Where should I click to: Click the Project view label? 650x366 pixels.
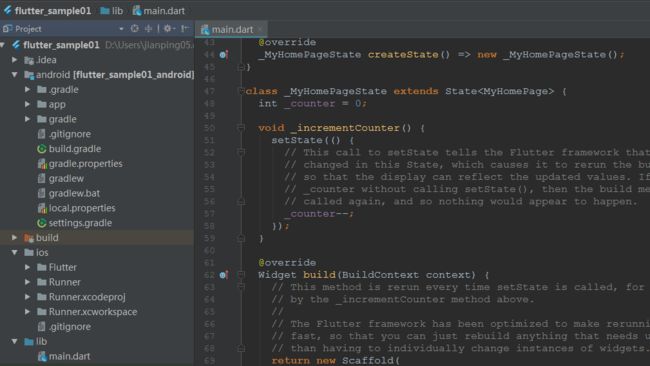pyautogui.click(x=28, y=29)
